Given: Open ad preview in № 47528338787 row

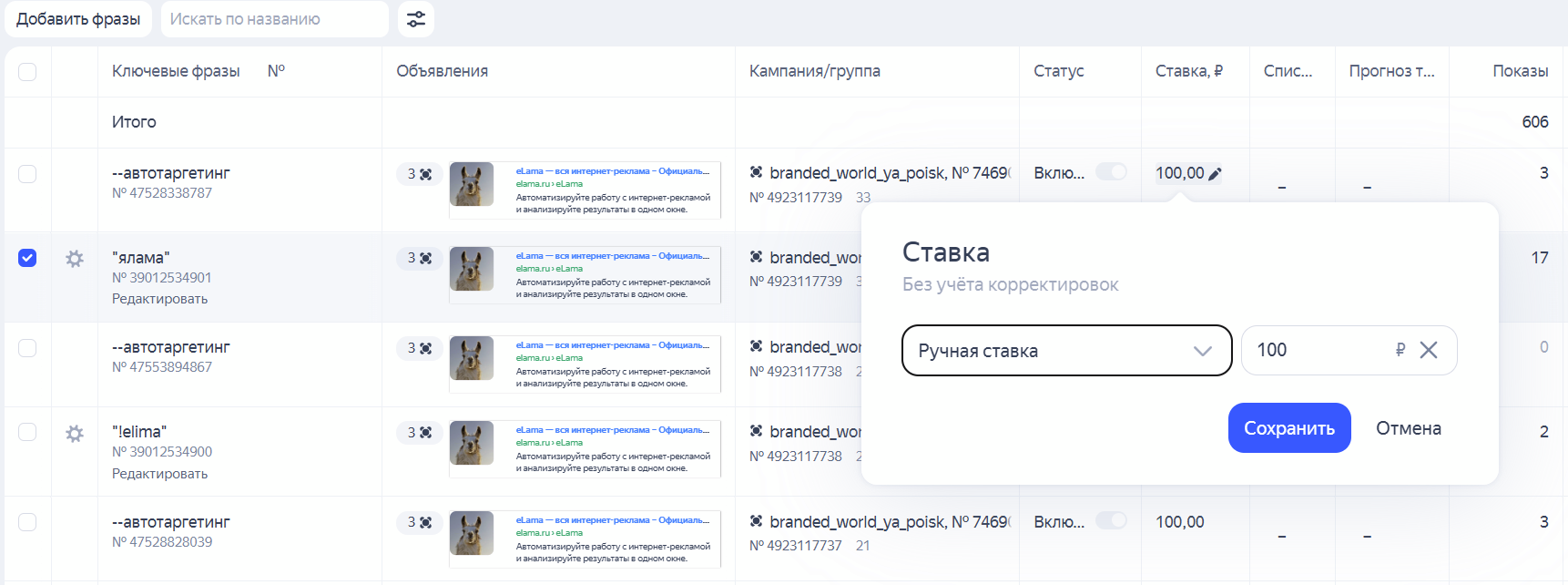Looking at the screenshot, I should coord(585,191).
